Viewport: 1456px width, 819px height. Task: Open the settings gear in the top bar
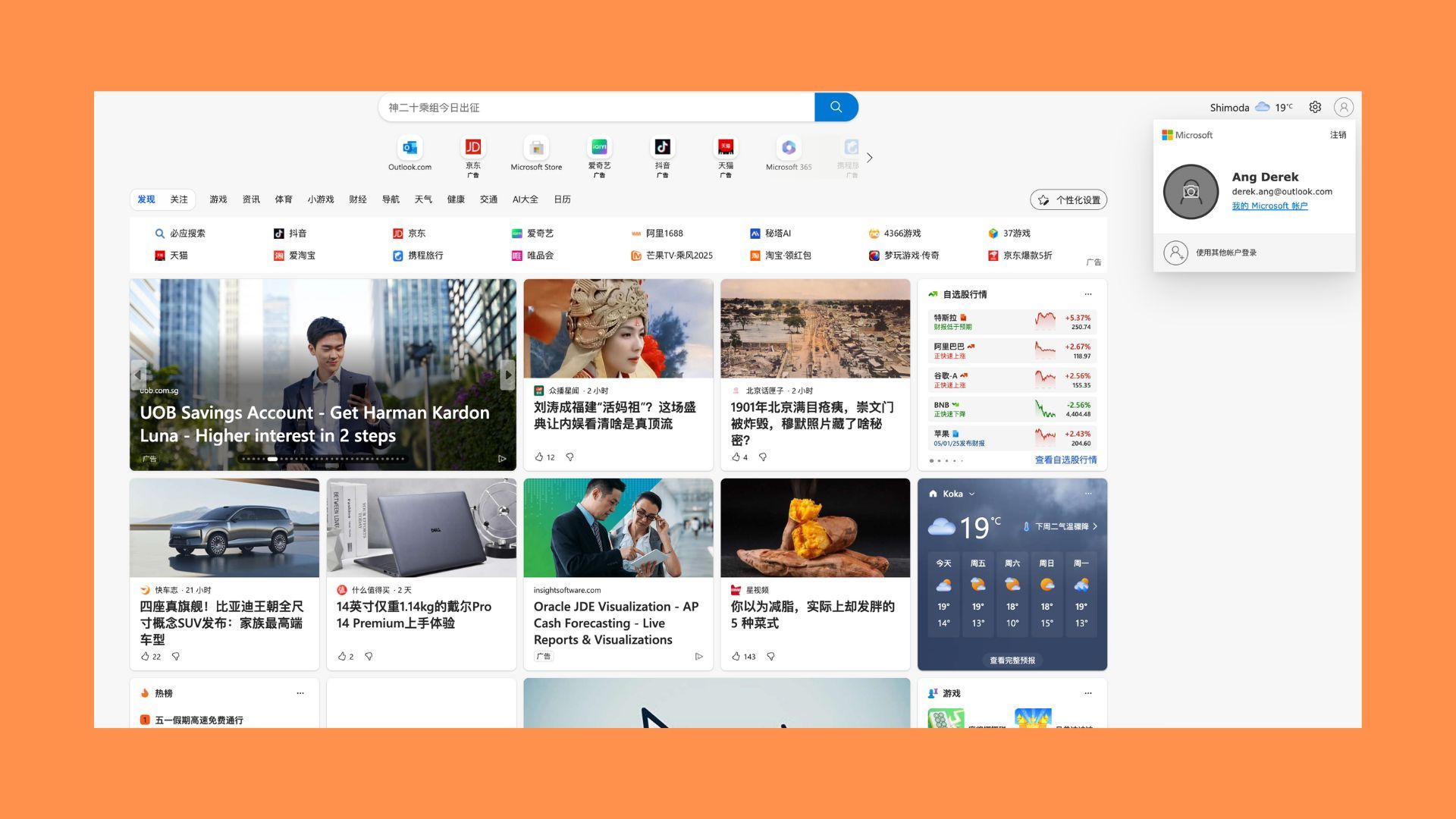pos(1314,107)
